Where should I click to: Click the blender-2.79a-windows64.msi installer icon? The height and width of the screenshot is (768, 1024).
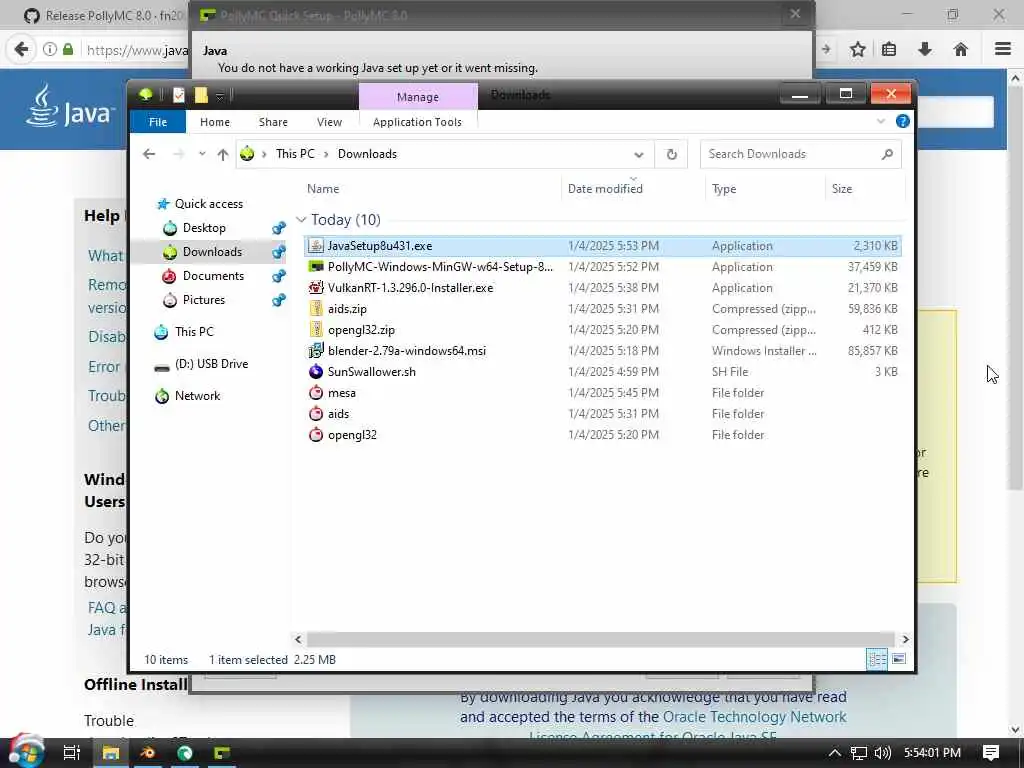pyautogui.click(x=316, y=351)
